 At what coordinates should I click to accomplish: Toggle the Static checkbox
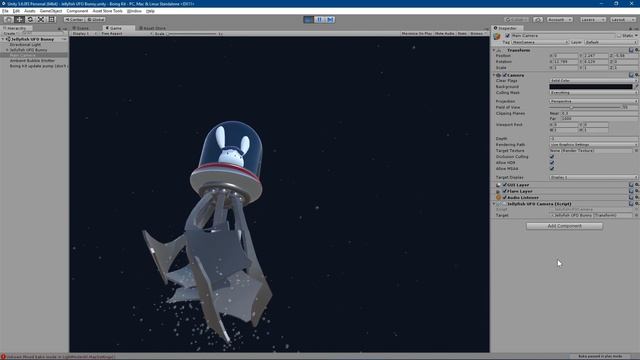[x=619, y=36]
